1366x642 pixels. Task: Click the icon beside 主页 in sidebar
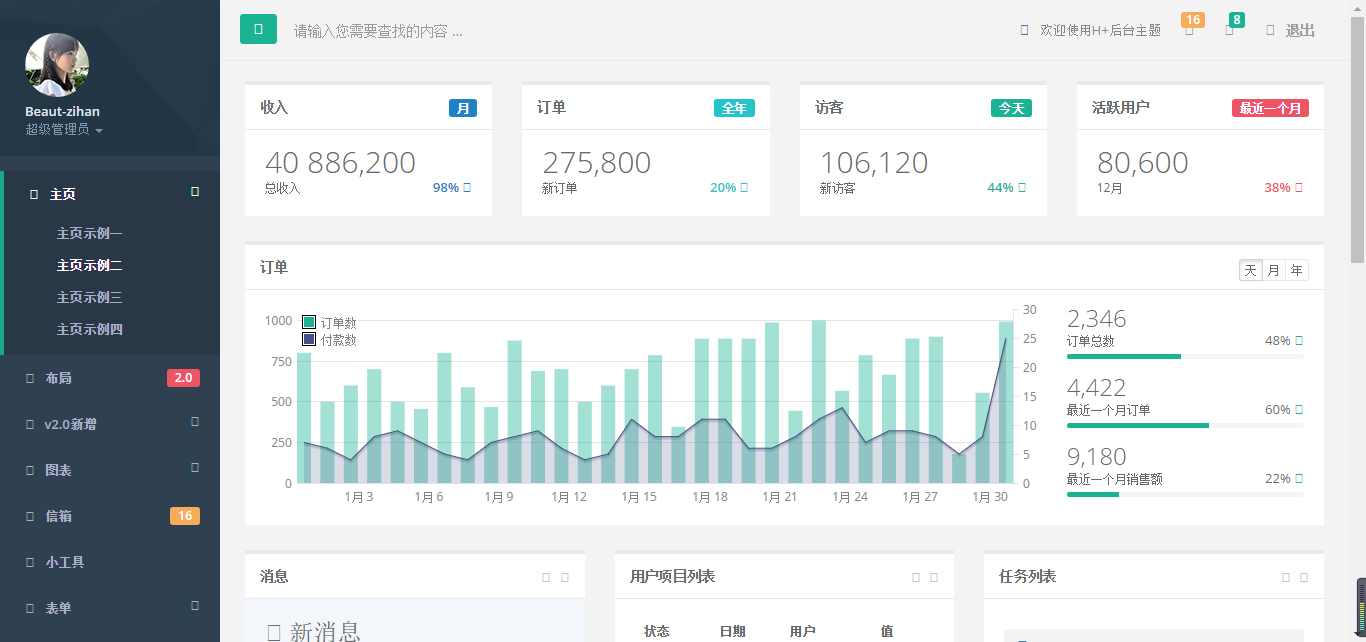[34, 195]
